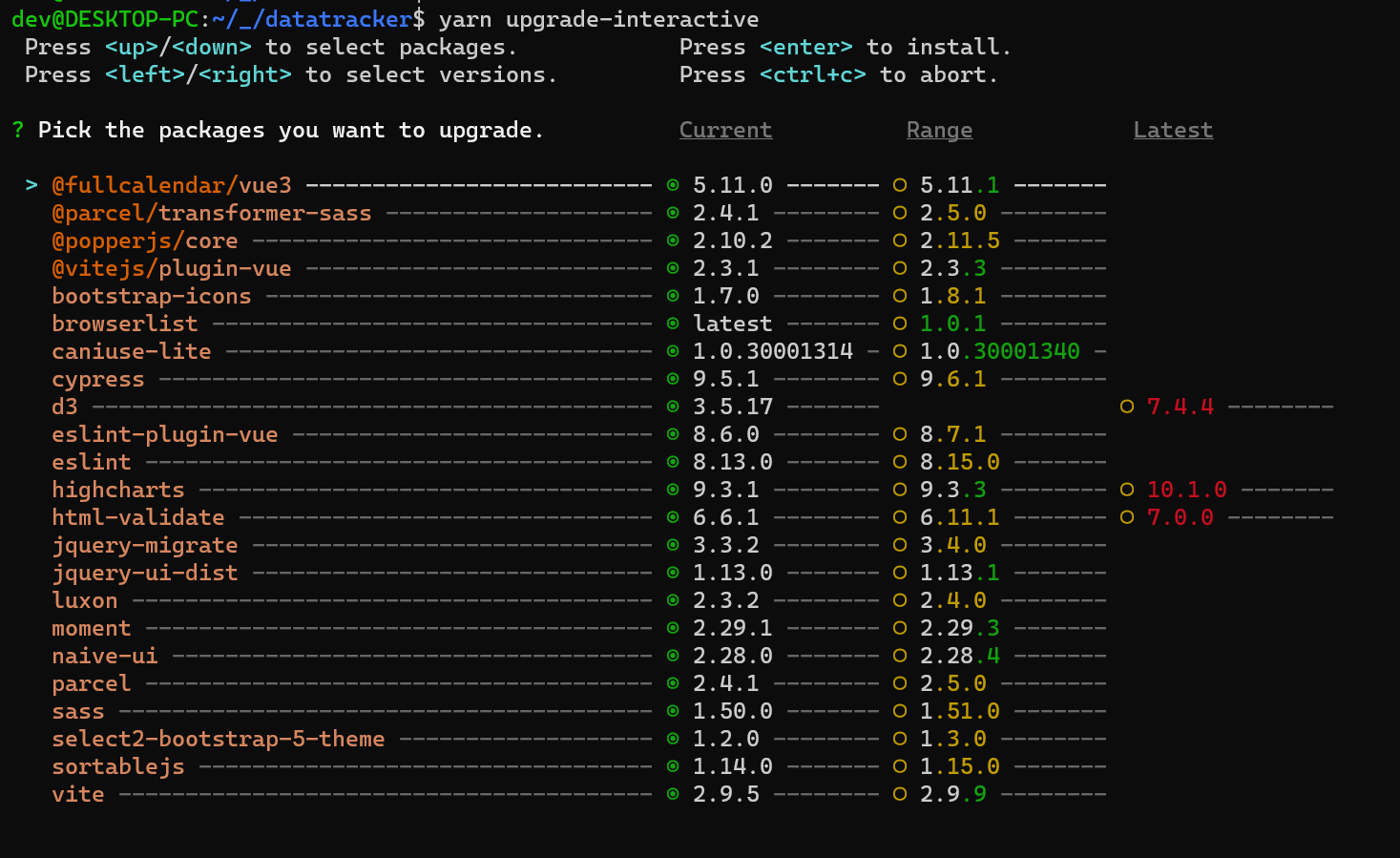Select current 2.29.1 radio for moment
Screen dimensions: 1400x858
click(x=673, y=628)
